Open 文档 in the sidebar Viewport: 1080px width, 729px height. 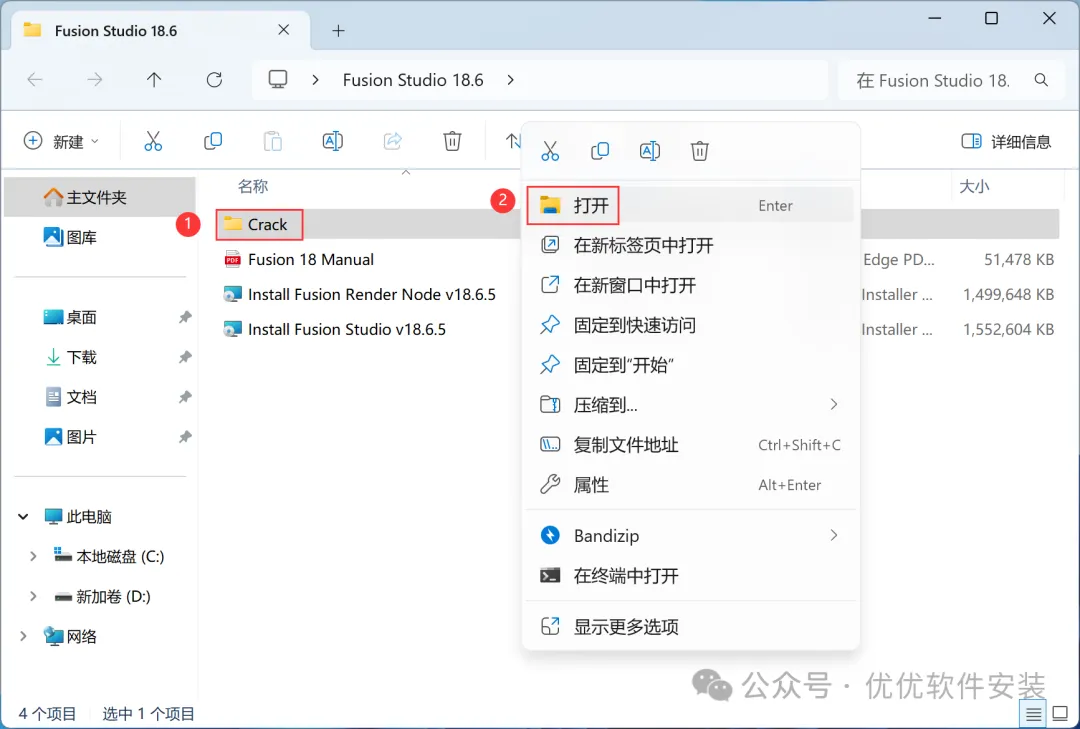point(71,397)
